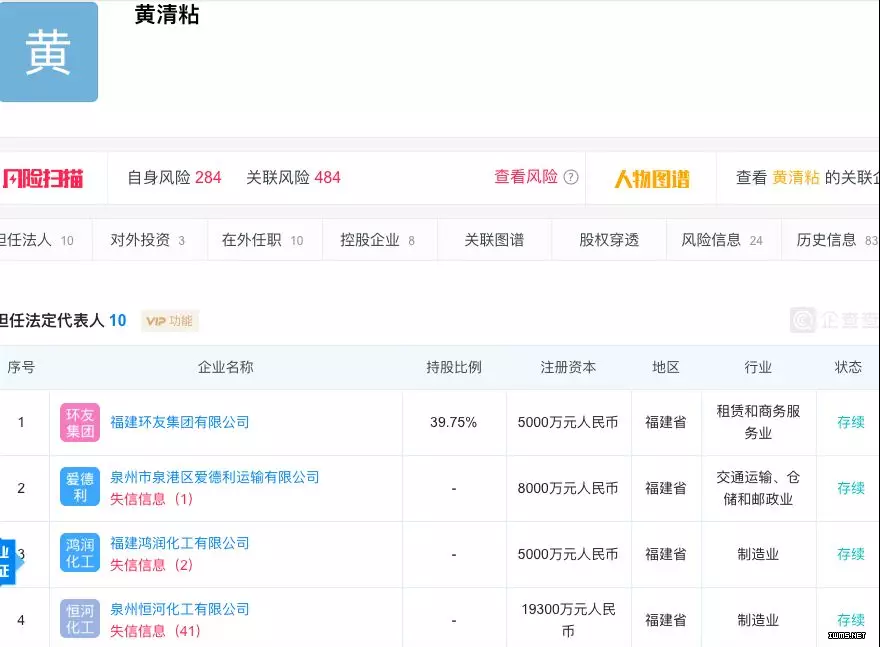Open the 人物图谱 logo
The height and width of the screenshot is (647, 880).
pyautogui.click(x=652, y=178)
